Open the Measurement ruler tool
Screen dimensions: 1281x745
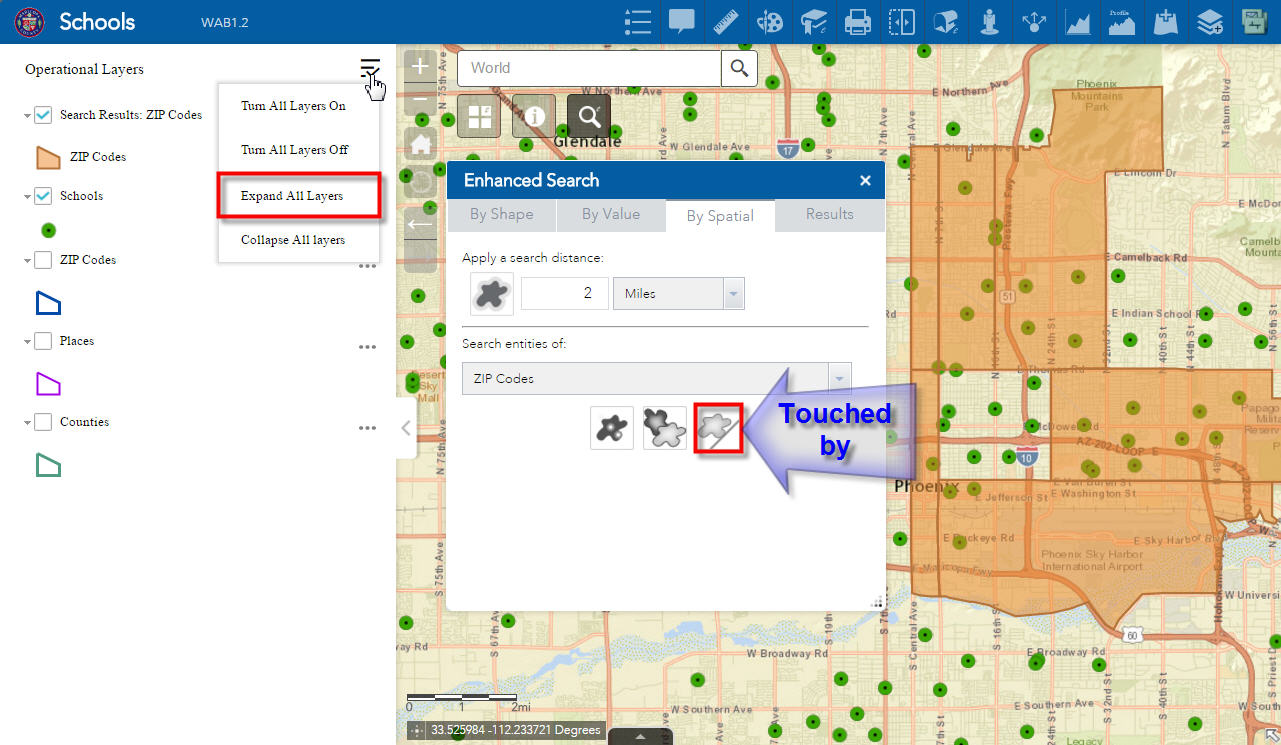[726, 22]
